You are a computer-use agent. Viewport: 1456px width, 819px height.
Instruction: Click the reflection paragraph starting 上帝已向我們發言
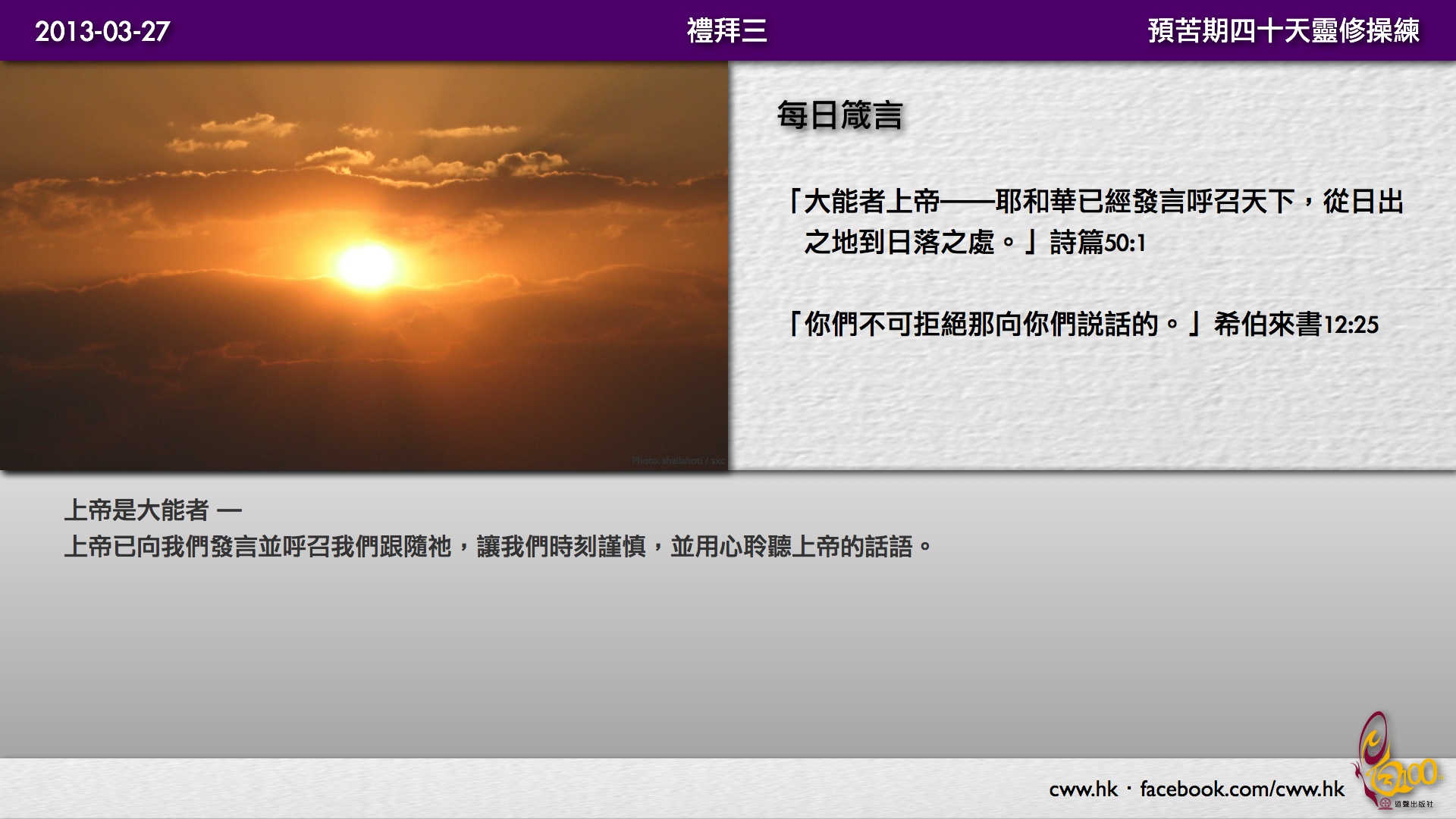[x=497, y=546]
